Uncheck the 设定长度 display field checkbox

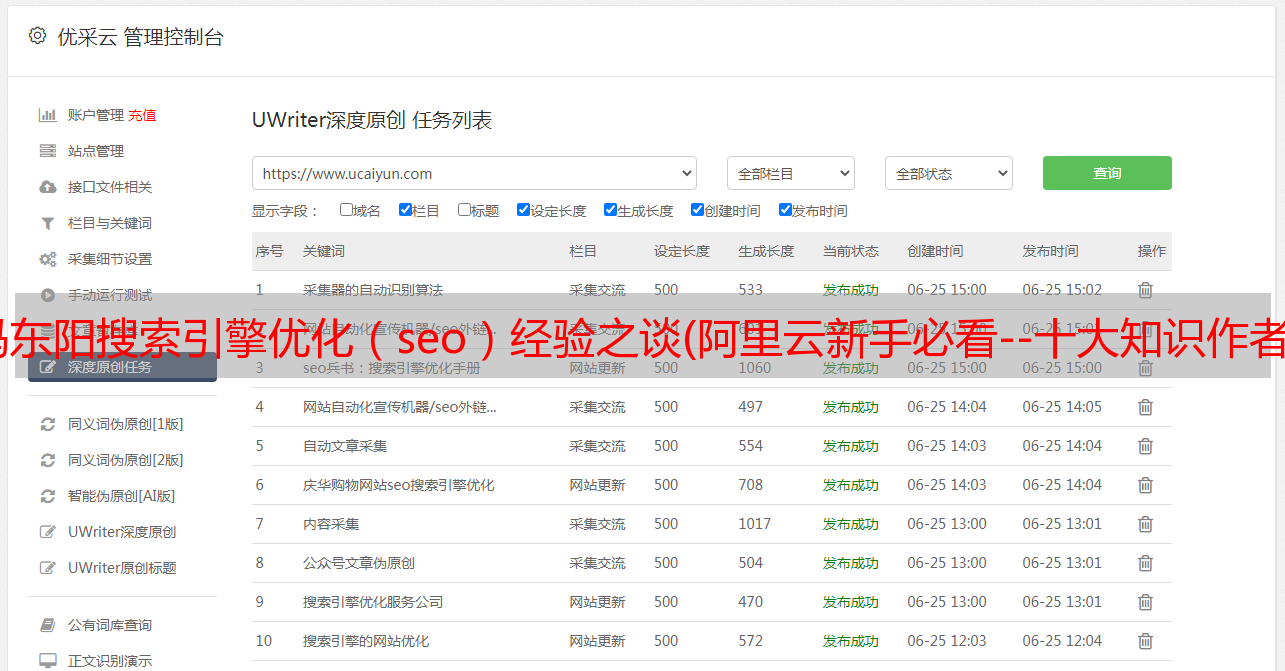tap(523, 210)
